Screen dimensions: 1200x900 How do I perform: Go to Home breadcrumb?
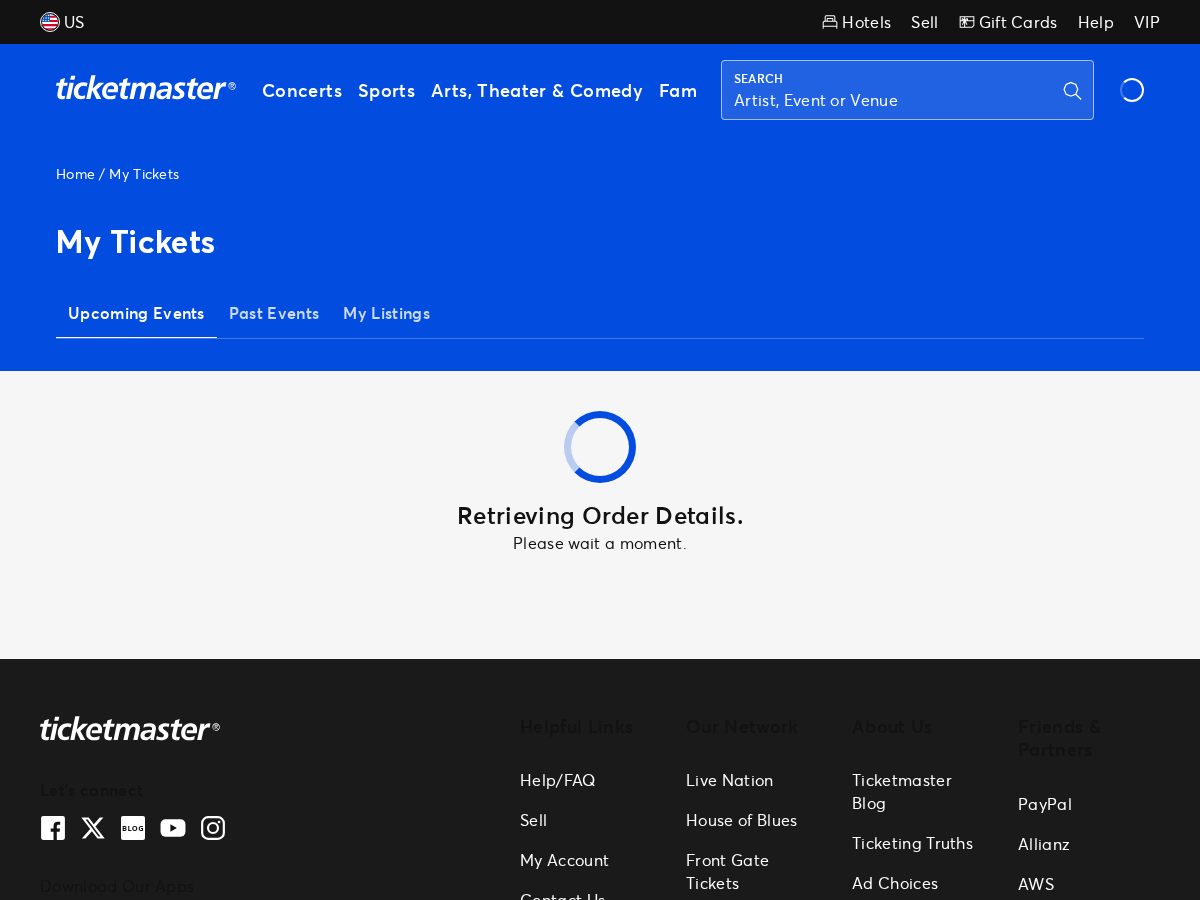75,174
